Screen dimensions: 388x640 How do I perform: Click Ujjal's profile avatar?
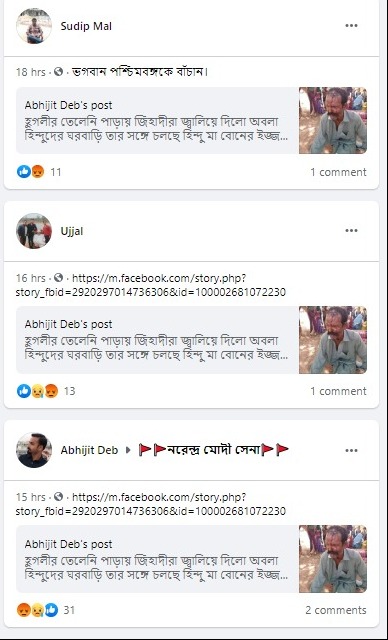[34, 231]
